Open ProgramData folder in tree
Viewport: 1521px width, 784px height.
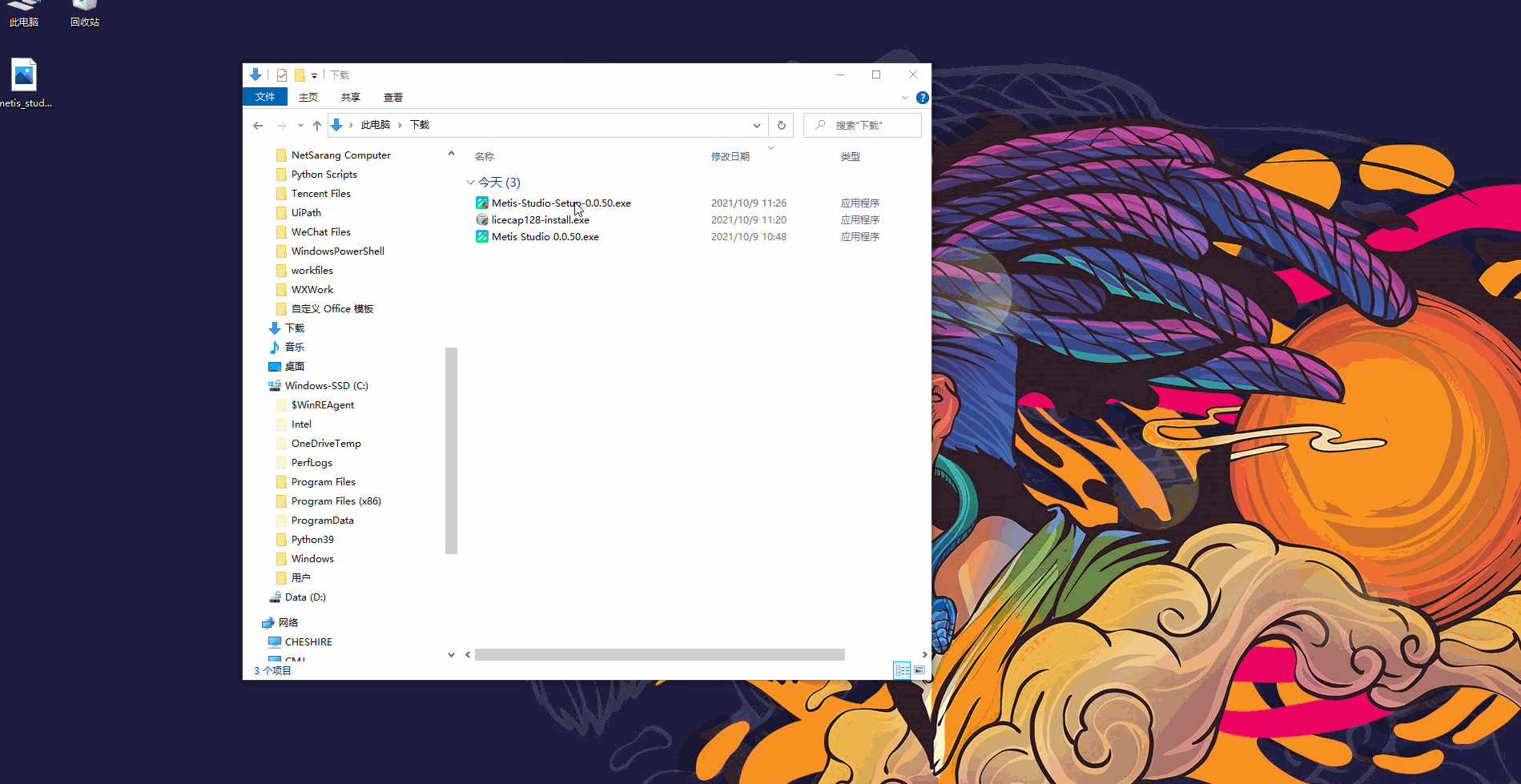(323, 521)
